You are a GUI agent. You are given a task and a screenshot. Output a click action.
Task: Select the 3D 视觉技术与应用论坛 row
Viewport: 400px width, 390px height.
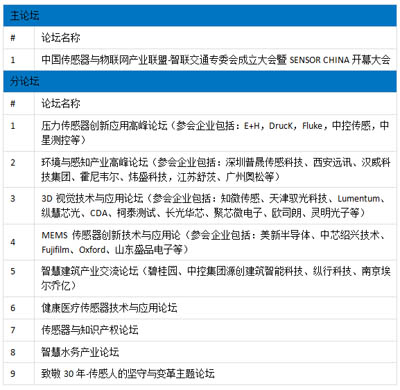click(x=200, y=206)
